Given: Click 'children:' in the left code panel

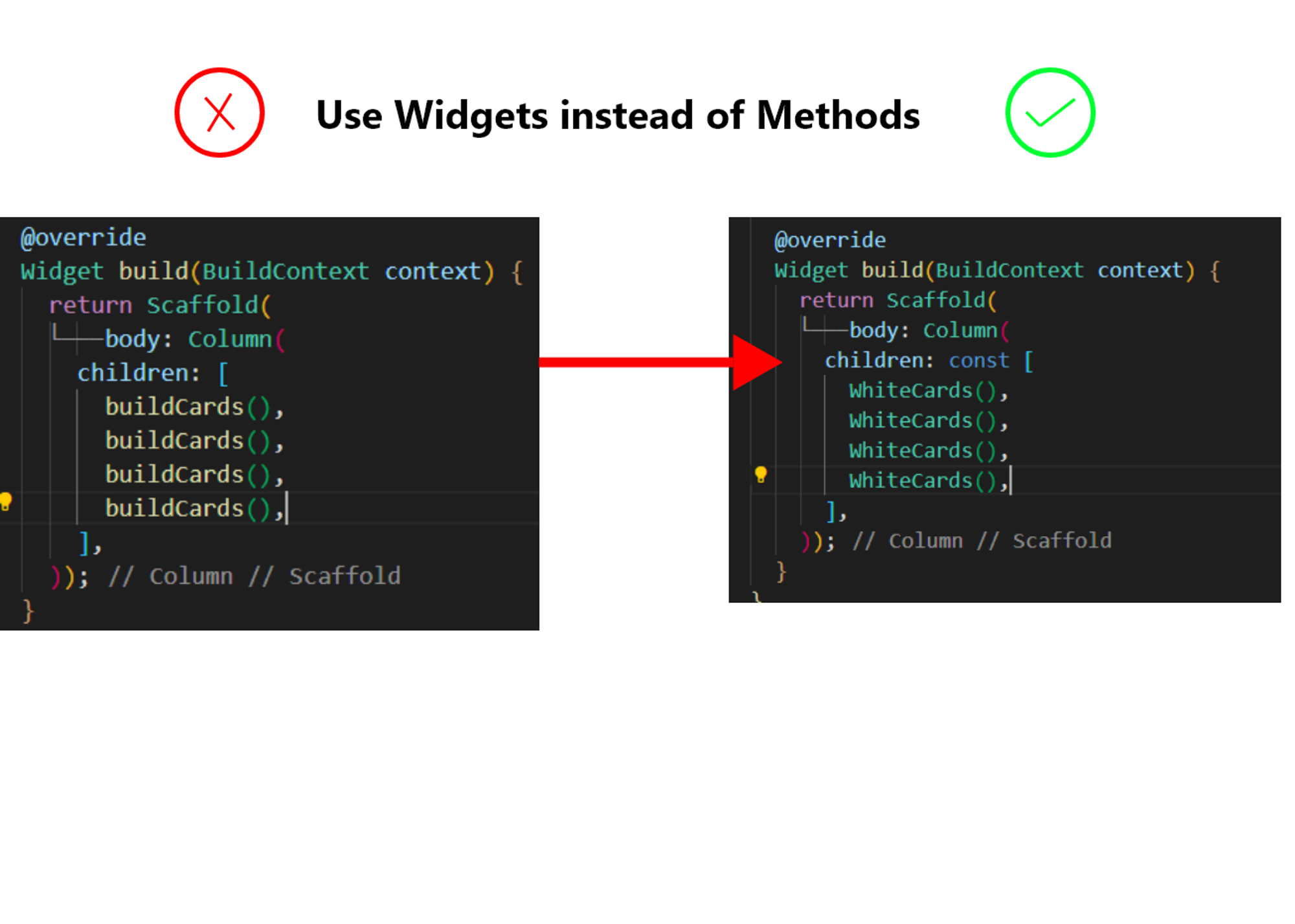Looking at the screenshot, I should click(x=139, y=373).
